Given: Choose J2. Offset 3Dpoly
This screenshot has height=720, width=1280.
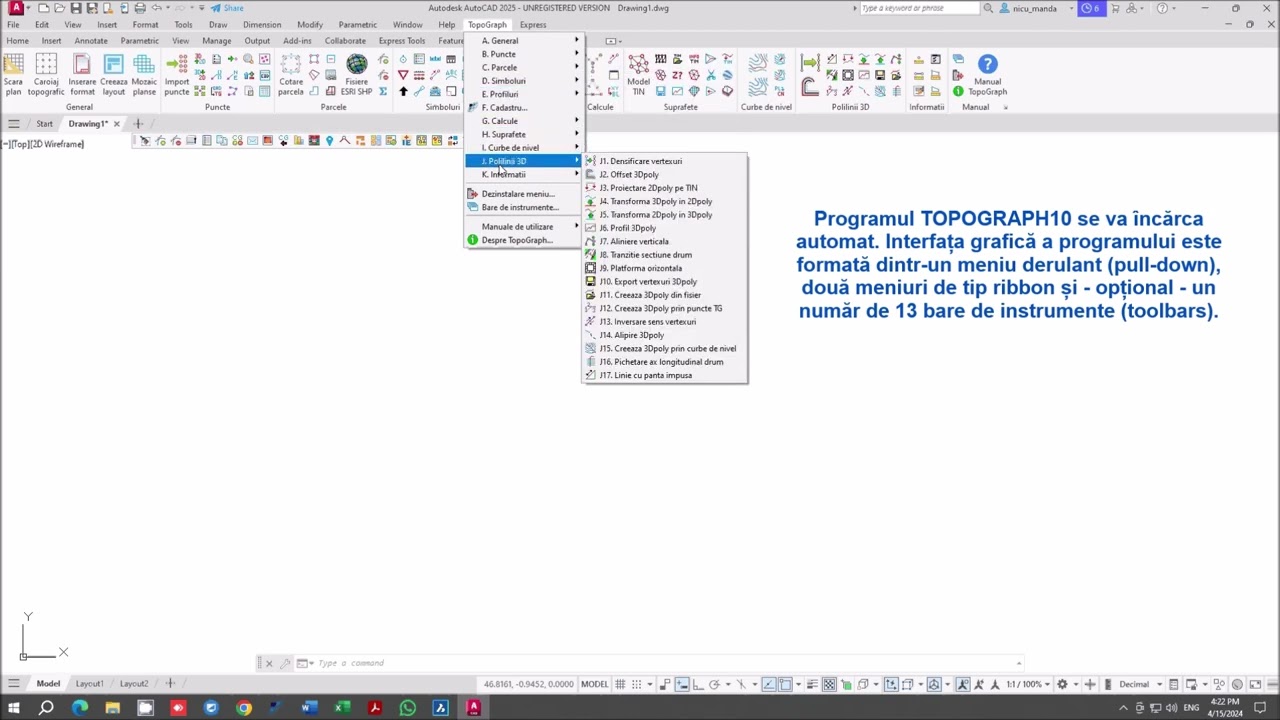Looking at the screenshot, I should click(x=665, y=174).
